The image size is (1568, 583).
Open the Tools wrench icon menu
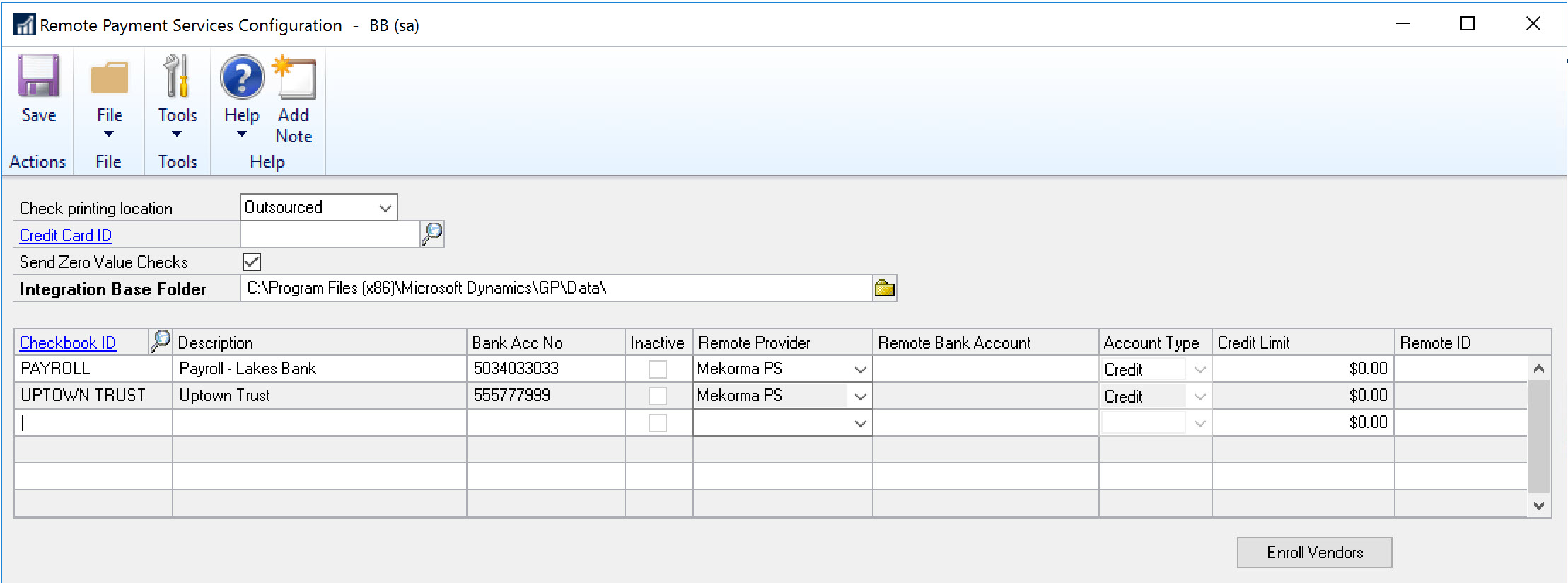pos(177,78)
